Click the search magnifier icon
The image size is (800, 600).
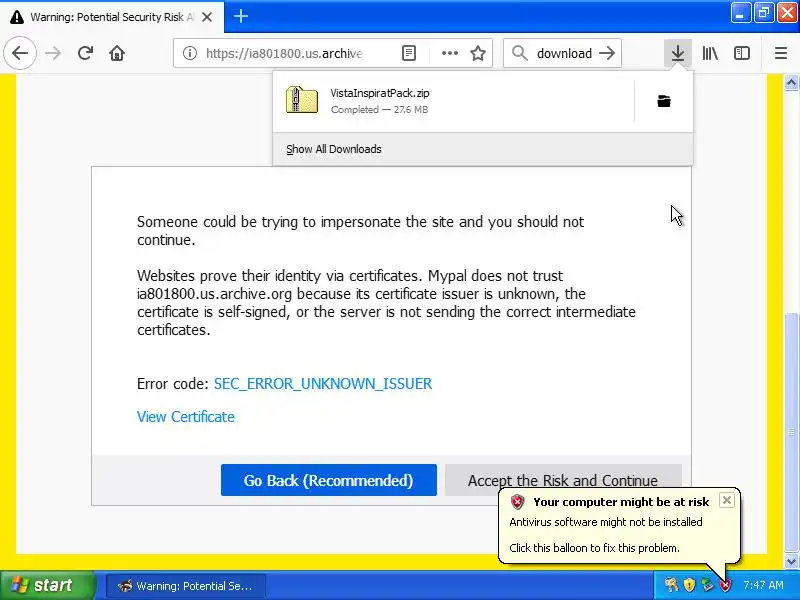(519, 53)
